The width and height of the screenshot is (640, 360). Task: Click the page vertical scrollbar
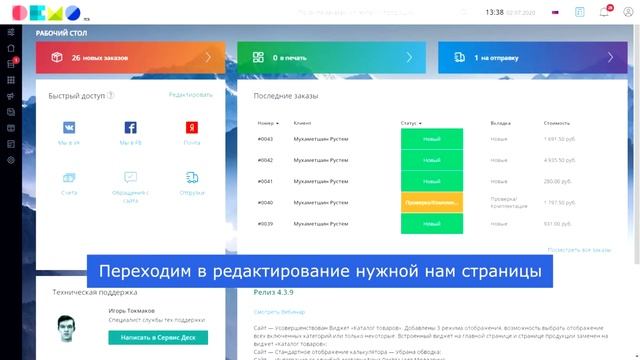click(637, 143)
